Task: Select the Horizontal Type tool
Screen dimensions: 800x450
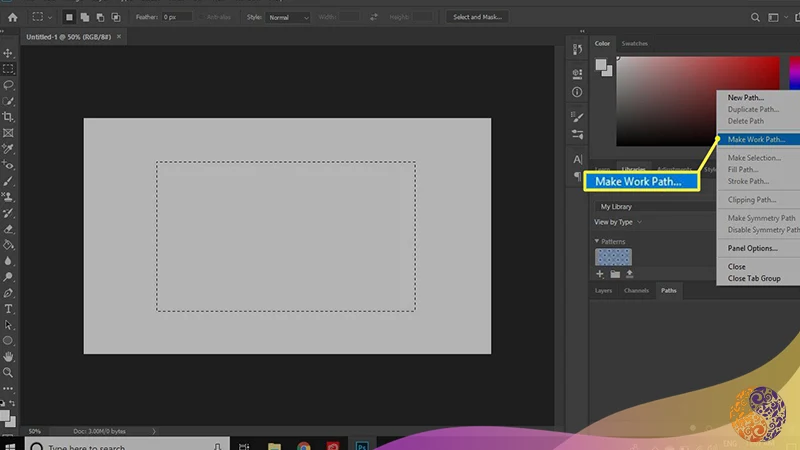Action: [9, 309]
